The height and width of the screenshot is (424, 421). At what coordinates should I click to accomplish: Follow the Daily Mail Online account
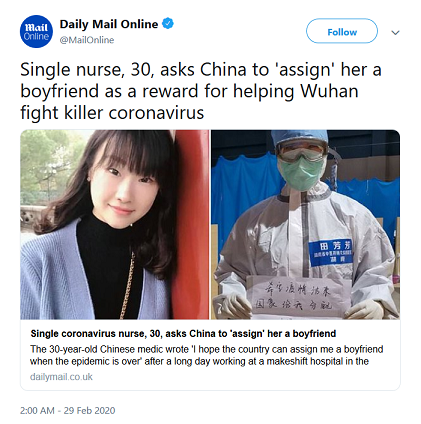coord(342,31)
